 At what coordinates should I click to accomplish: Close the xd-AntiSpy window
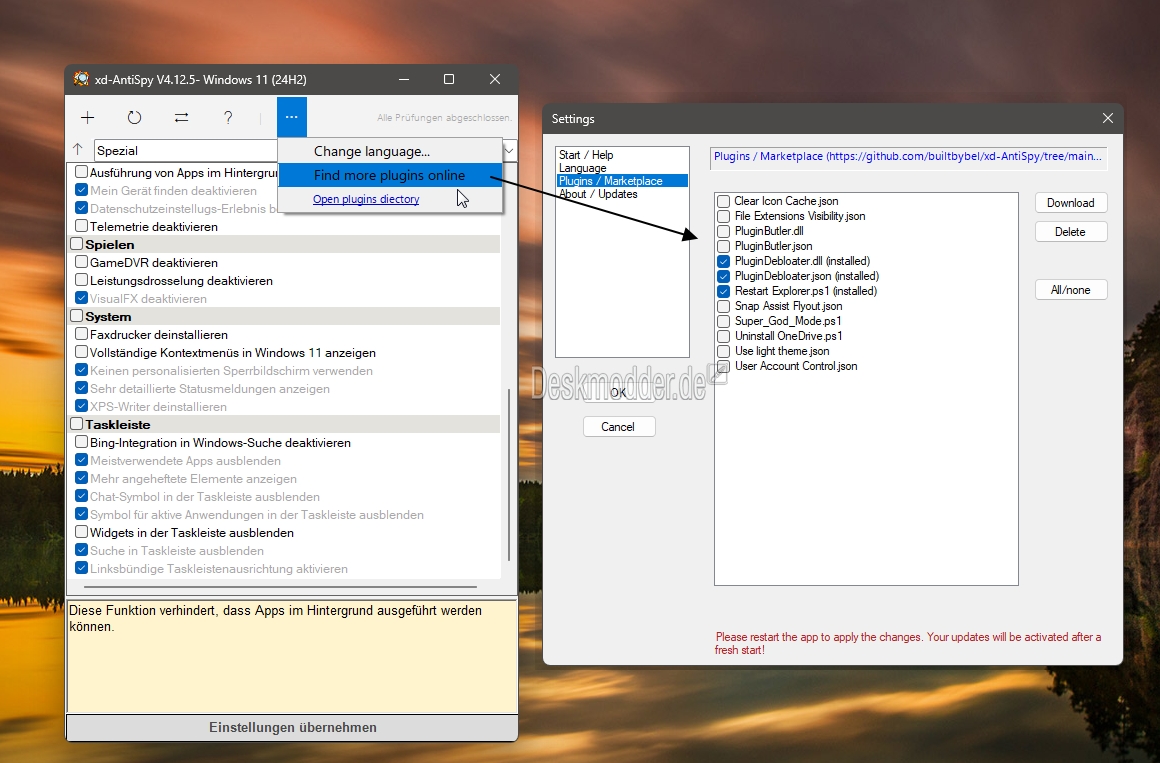(x=495, y=79)
